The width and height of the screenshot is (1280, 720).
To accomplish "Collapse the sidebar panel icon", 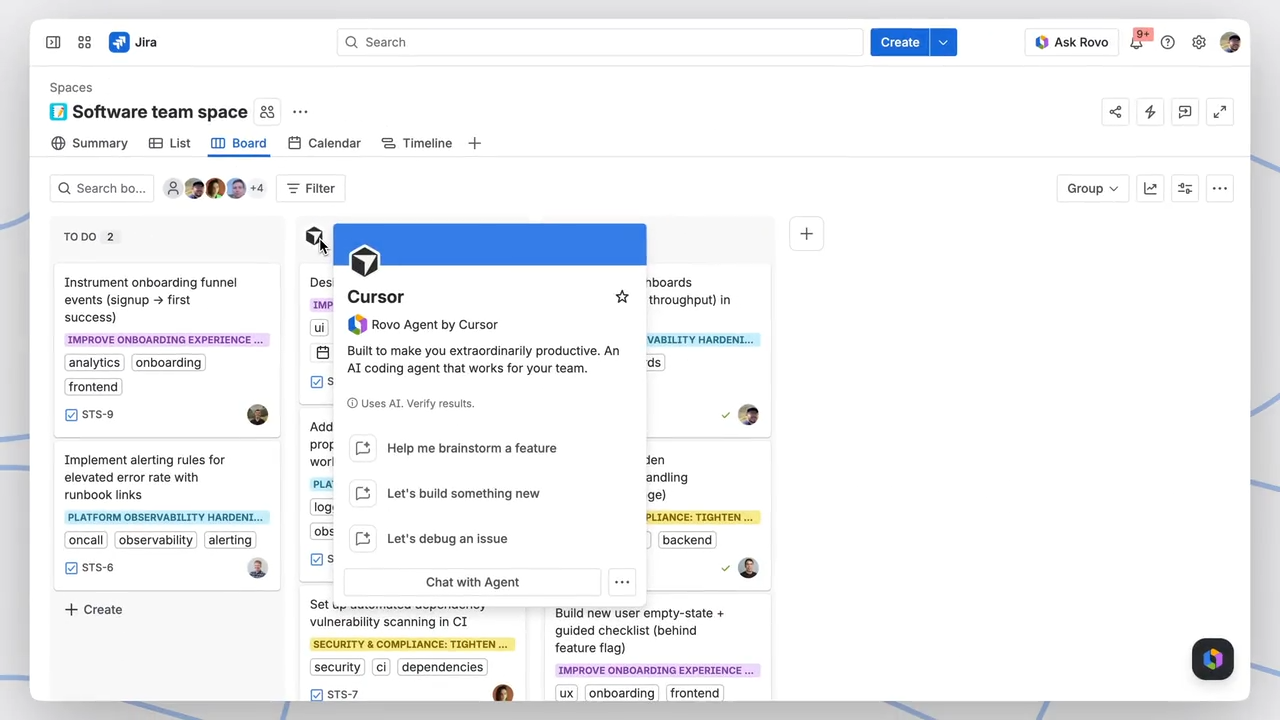I will coord(53,42).
